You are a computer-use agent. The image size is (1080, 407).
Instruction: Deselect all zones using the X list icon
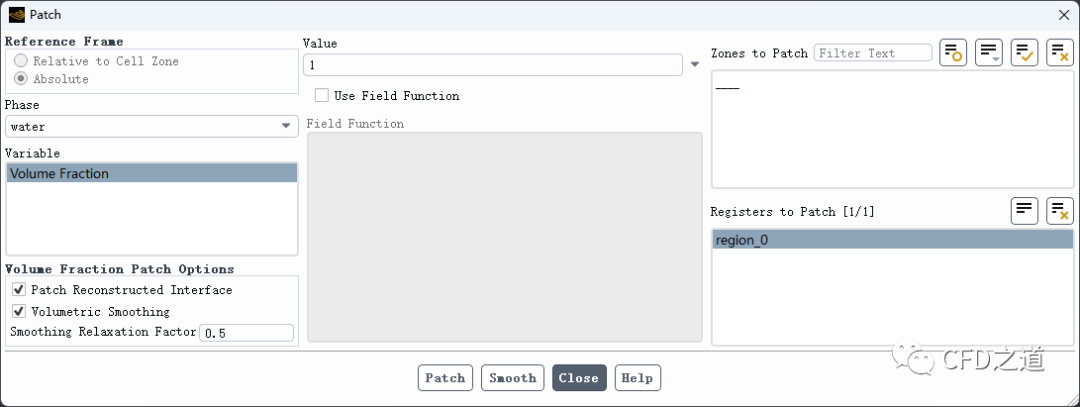[1060, 53]
